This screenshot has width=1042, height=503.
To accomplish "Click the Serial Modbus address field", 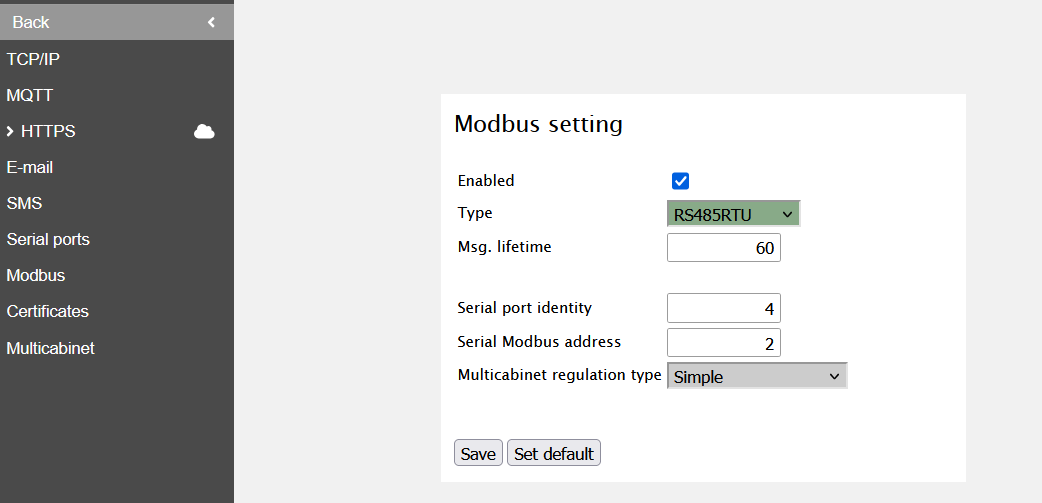I will (x=723, y=343).
